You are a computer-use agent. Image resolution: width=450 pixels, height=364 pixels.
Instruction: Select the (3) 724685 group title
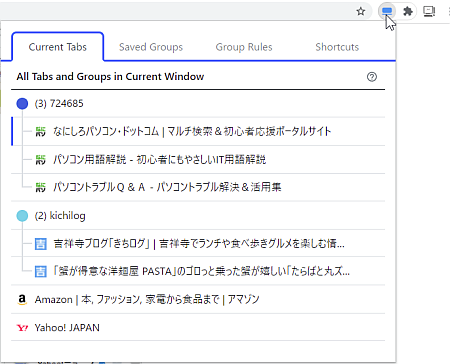pyautogui.click(x=59, y=104)
